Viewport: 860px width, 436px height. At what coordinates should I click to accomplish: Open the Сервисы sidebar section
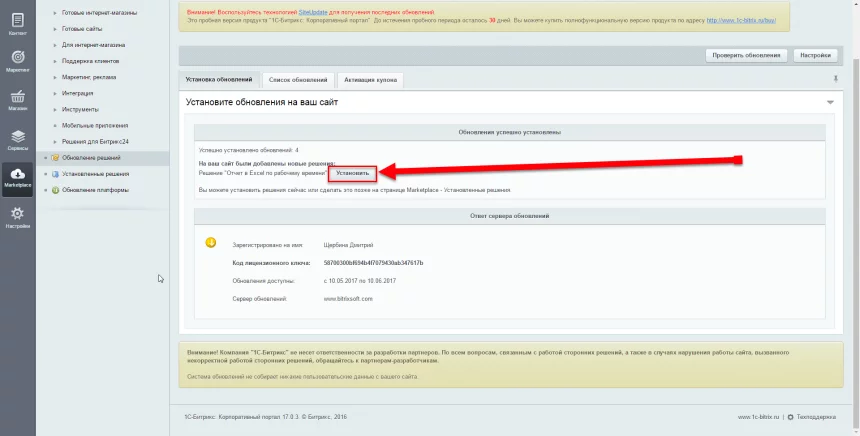pyautogui.click(x=17, y=138)
